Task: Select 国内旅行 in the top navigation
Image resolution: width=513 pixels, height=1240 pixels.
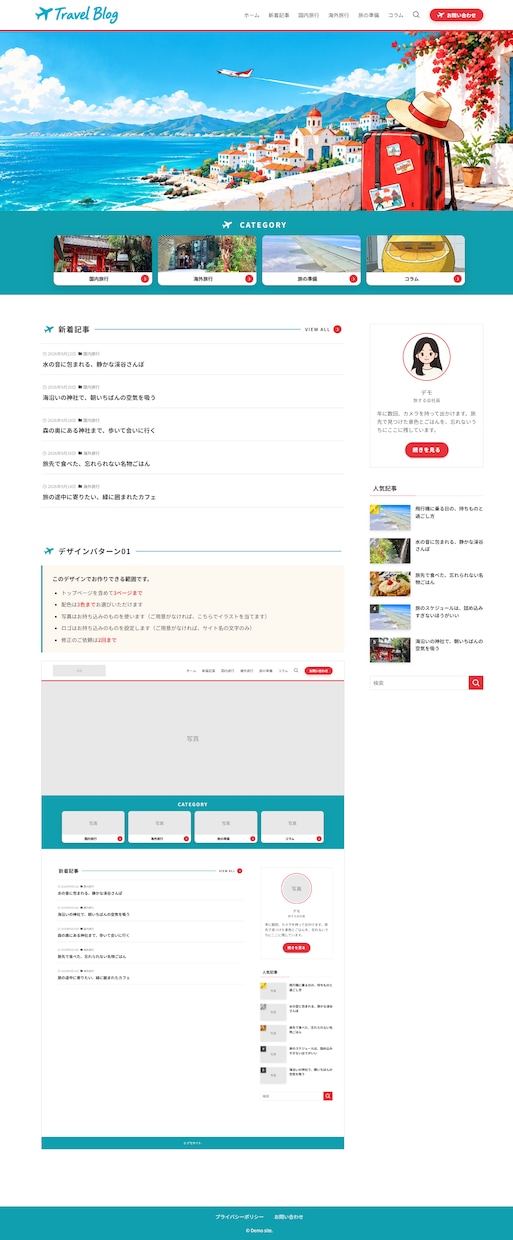Action: tap(309, 15)
